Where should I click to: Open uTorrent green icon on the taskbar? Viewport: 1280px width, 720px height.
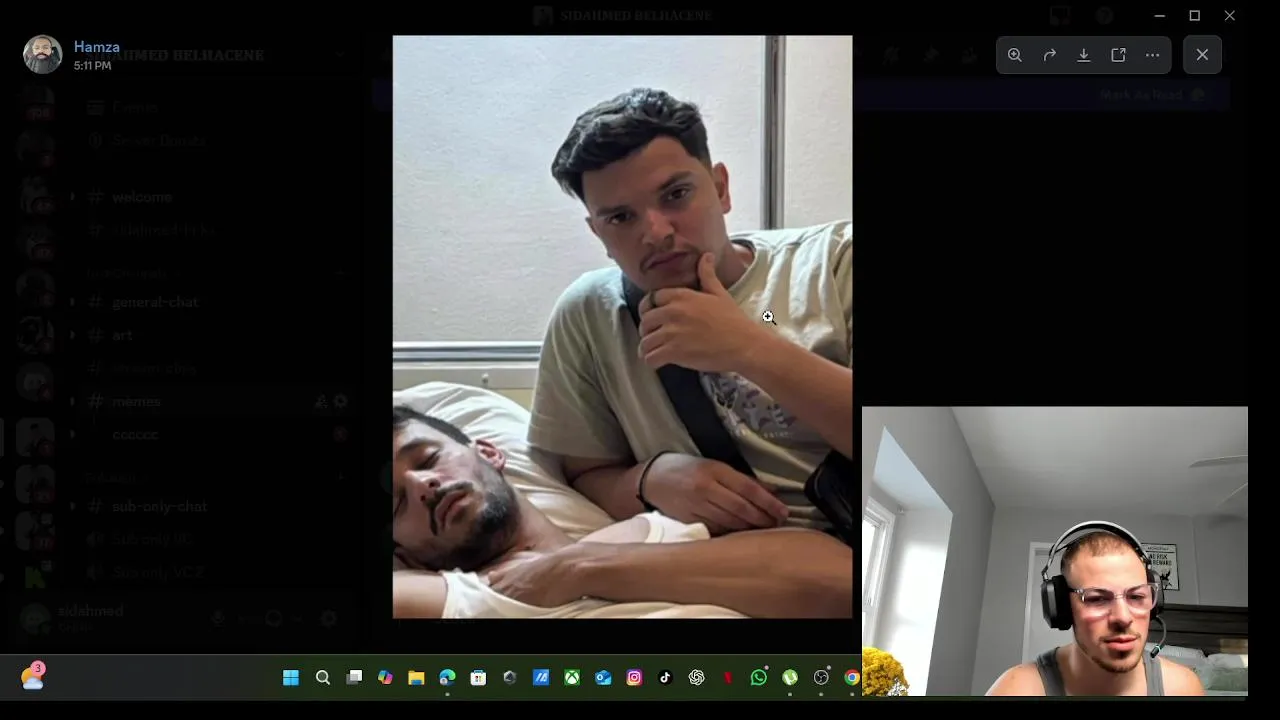(790, 678)
